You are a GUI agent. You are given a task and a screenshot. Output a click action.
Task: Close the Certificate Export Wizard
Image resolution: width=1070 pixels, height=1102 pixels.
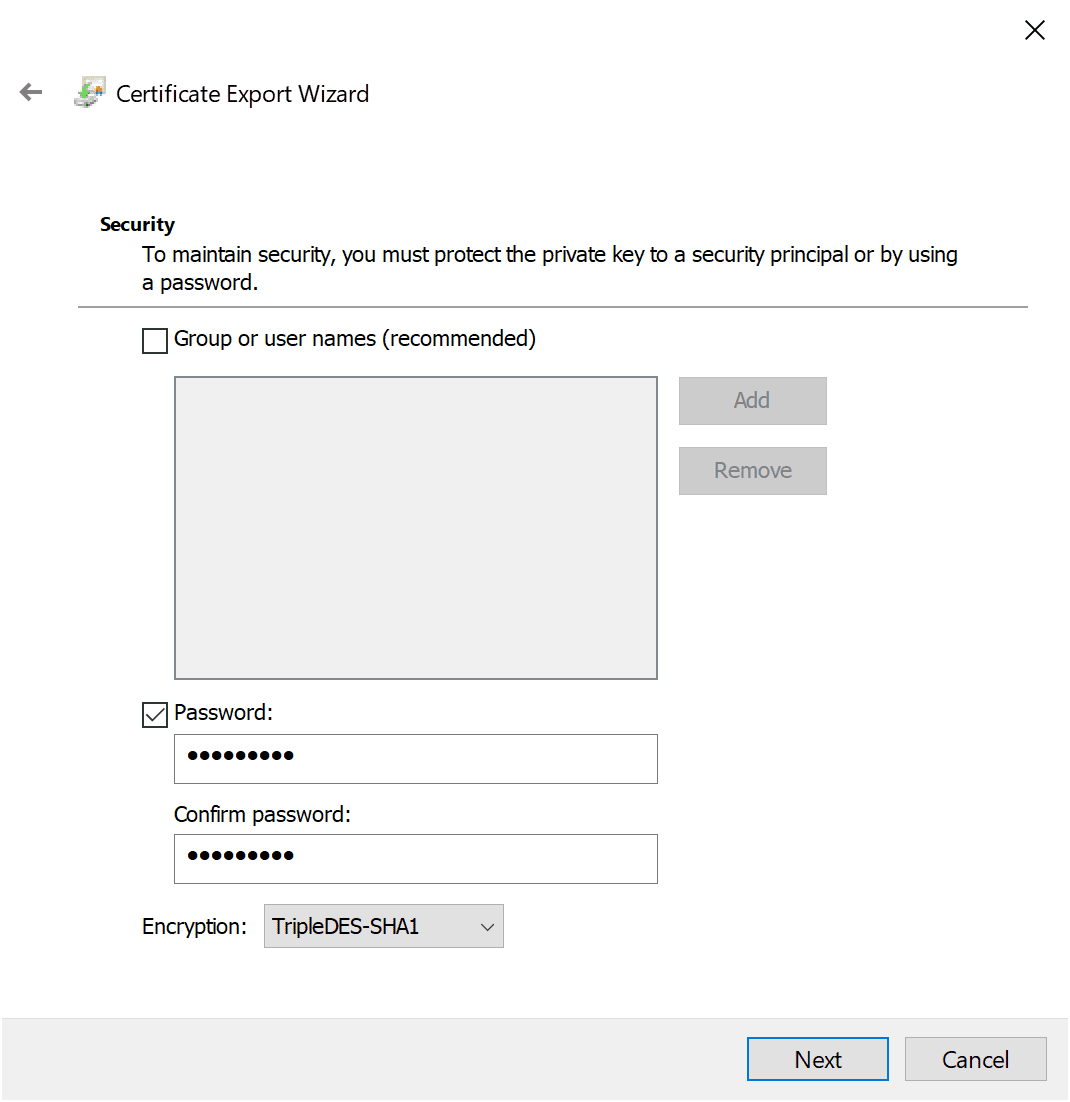click(x=1034, y=30)
